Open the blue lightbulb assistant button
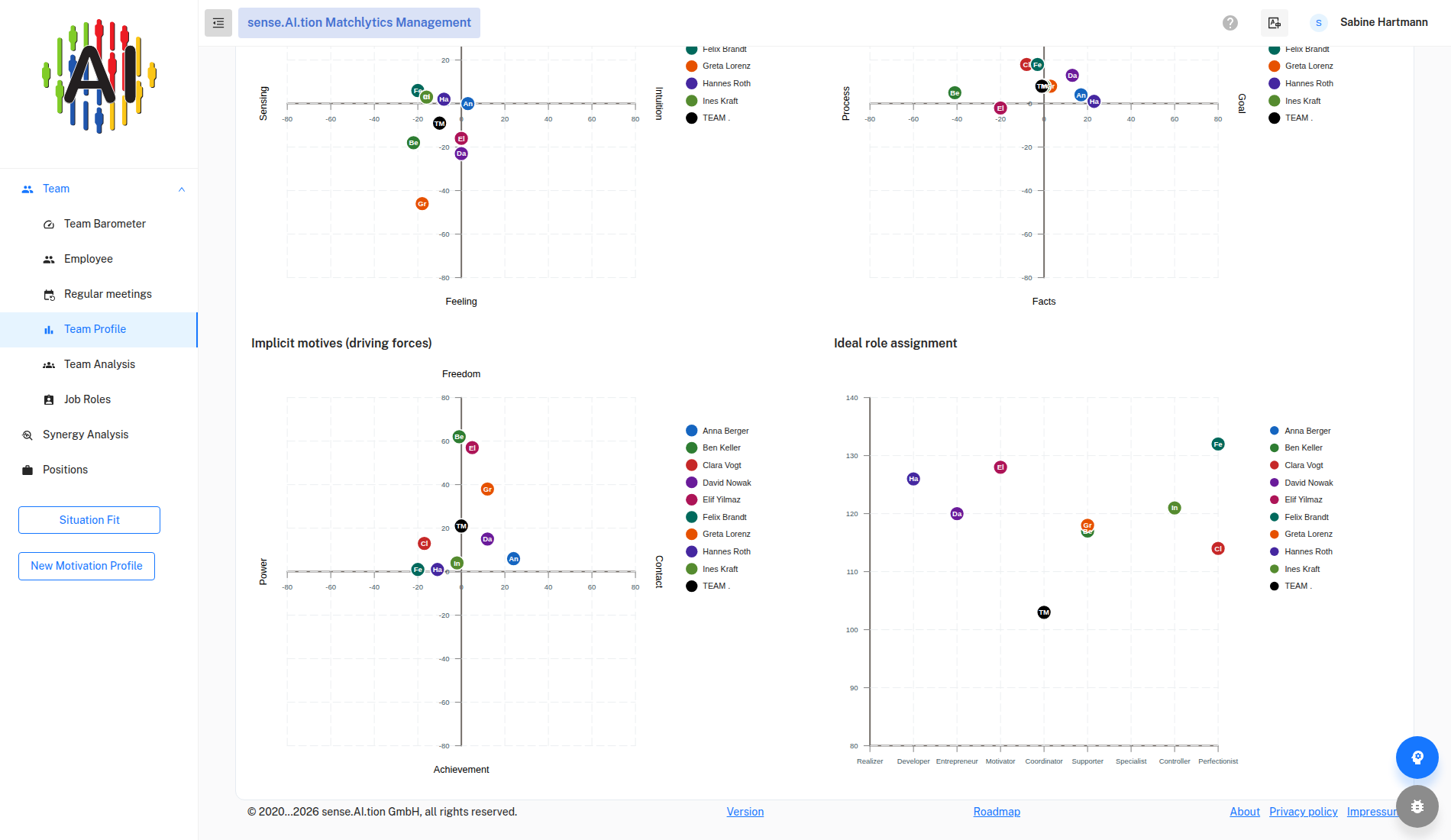This screenshot has height=840, width=1451. tap(1417, 758)
